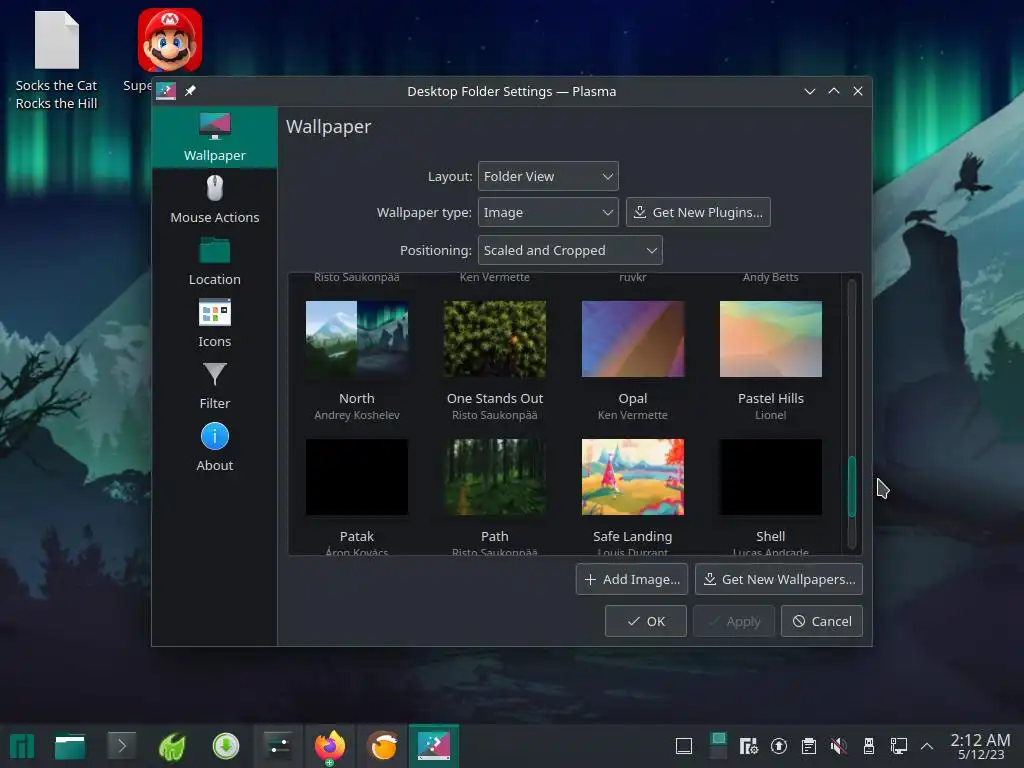
Task: Open the clipboard tray icon
Action: click(x=808, y=746)
